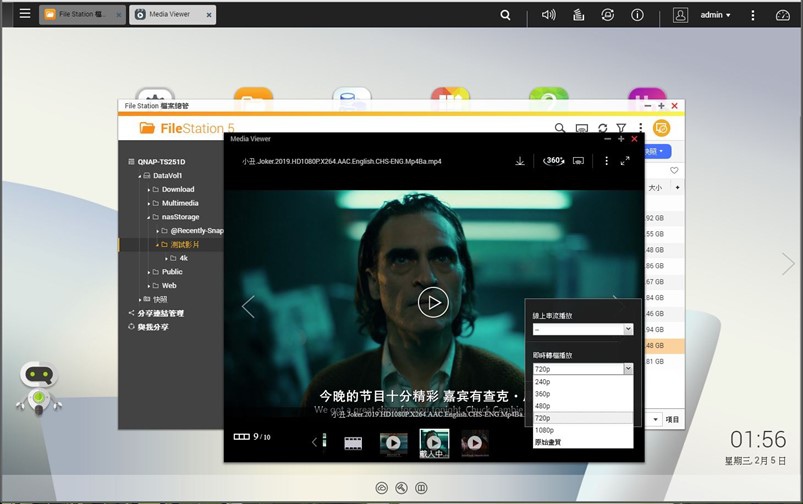
Task: Expand the Web folder arrow
Action: 149,286
